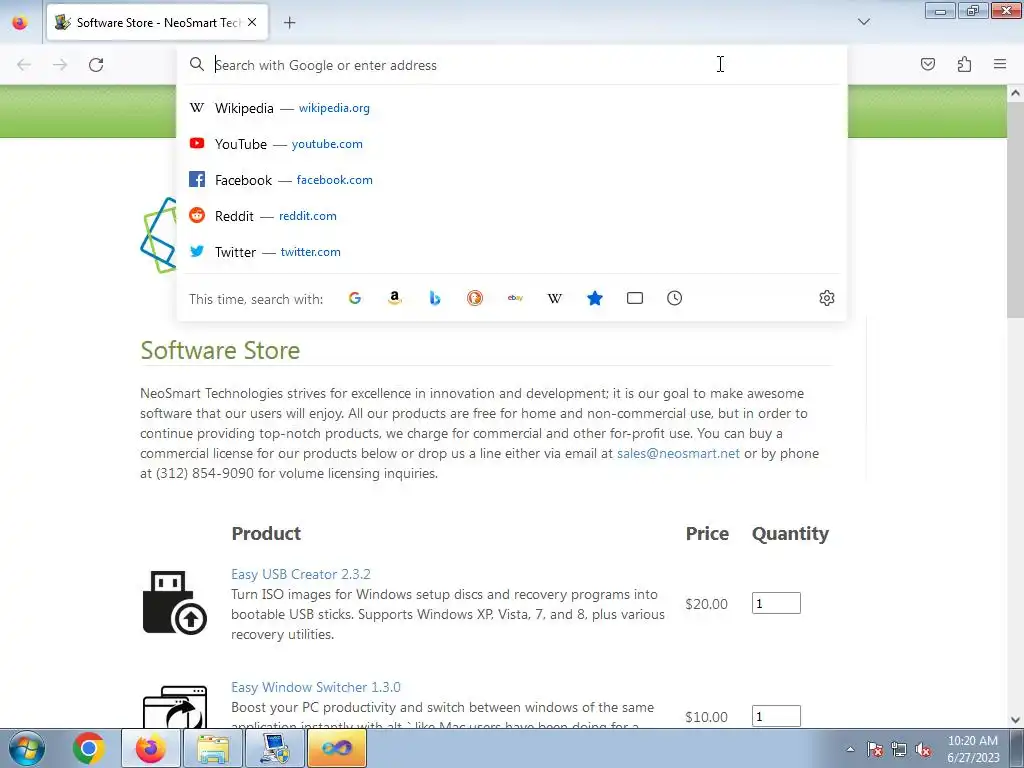
Task: Click the Easy USB Creator USB icon
Action: 174,602
